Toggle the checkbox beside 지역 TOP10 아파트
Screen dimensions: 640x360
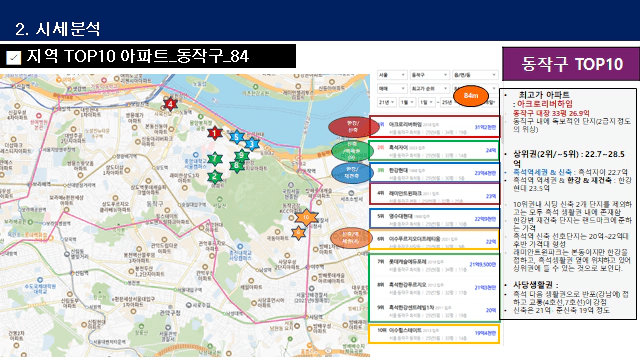(x=13, y=58)
